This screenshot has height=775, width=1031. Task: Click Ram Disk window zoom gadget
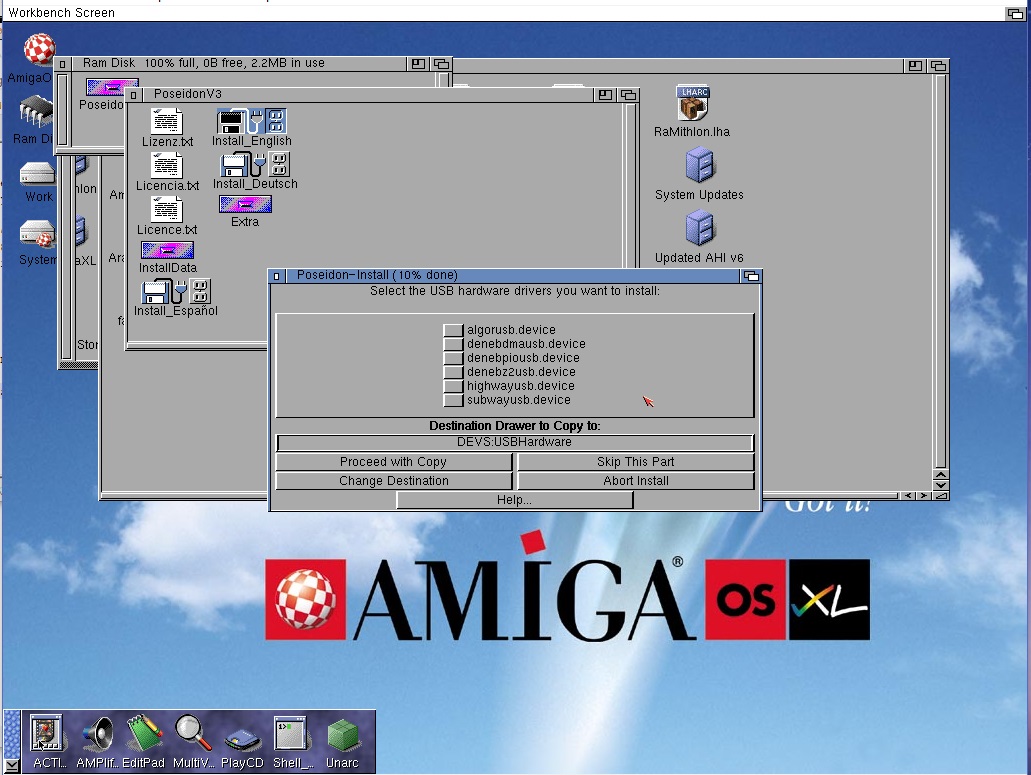[x=418, y=64]
